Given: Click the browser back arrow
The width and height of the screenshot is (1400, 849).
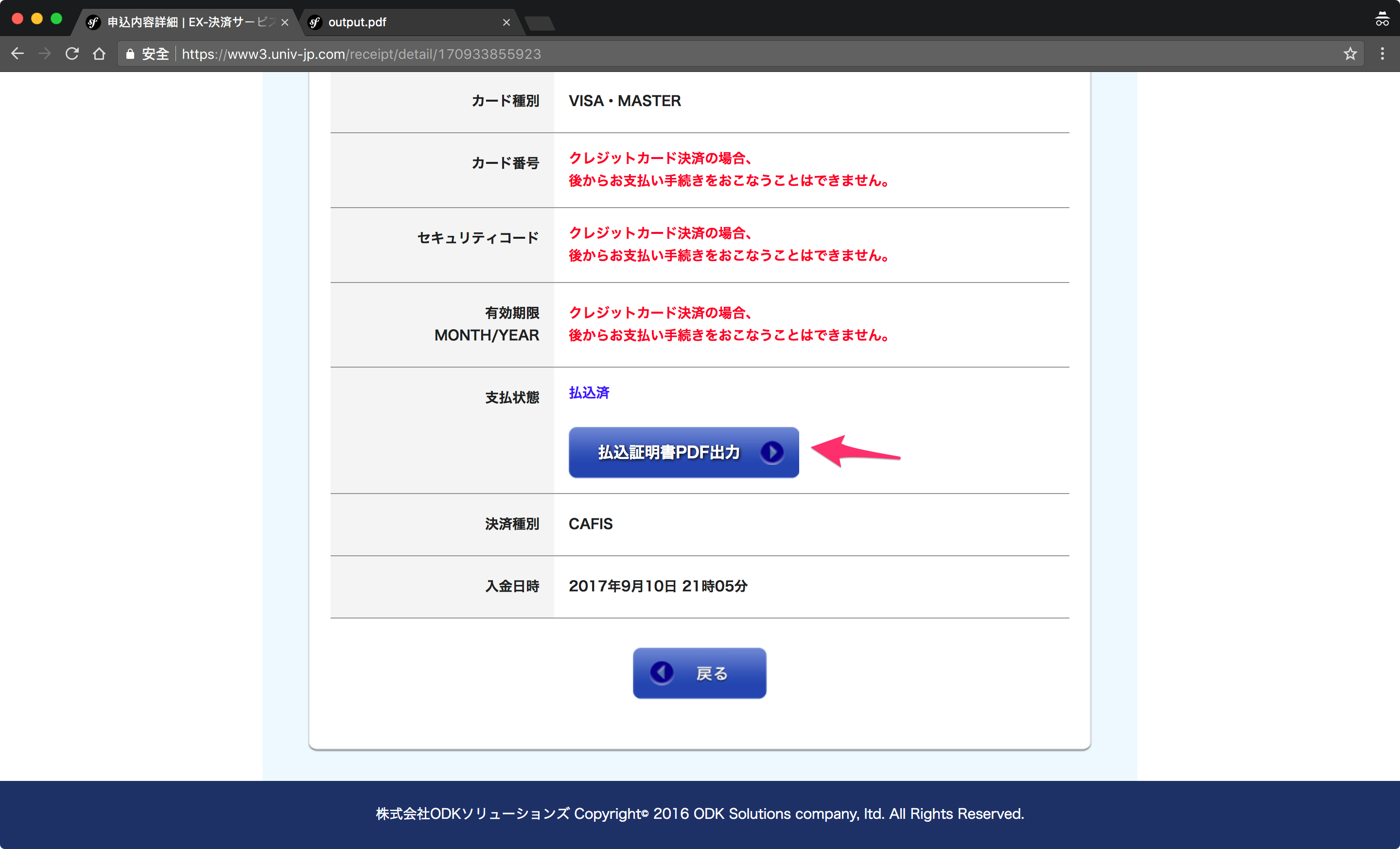Looking at the screenshot, I should pyautogui.click(x=17, y=54).
